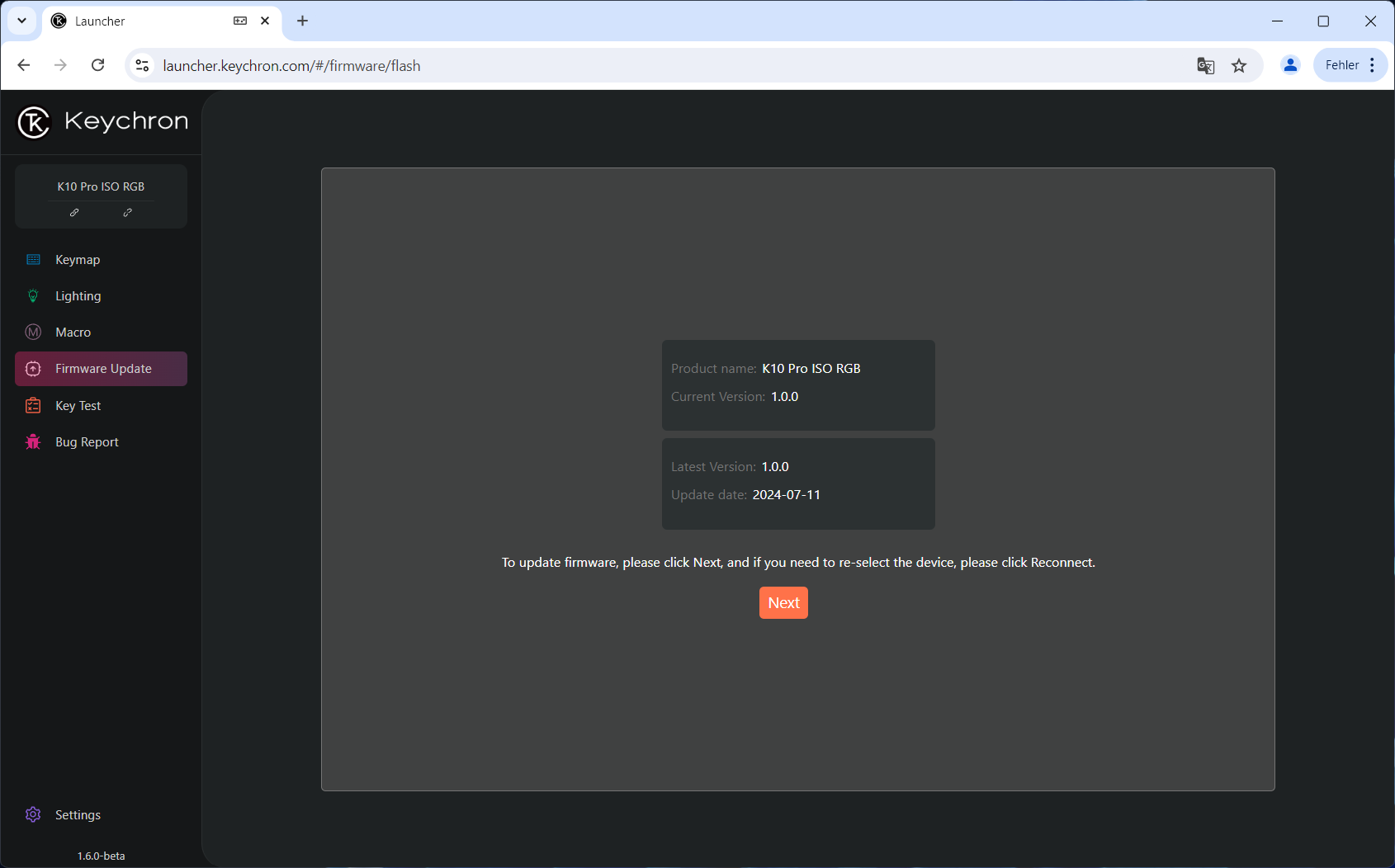The image size is (1395, 868).
Task: Click the Bug Report bug icon
Action: pyautogui.click(x=33, y=442)
